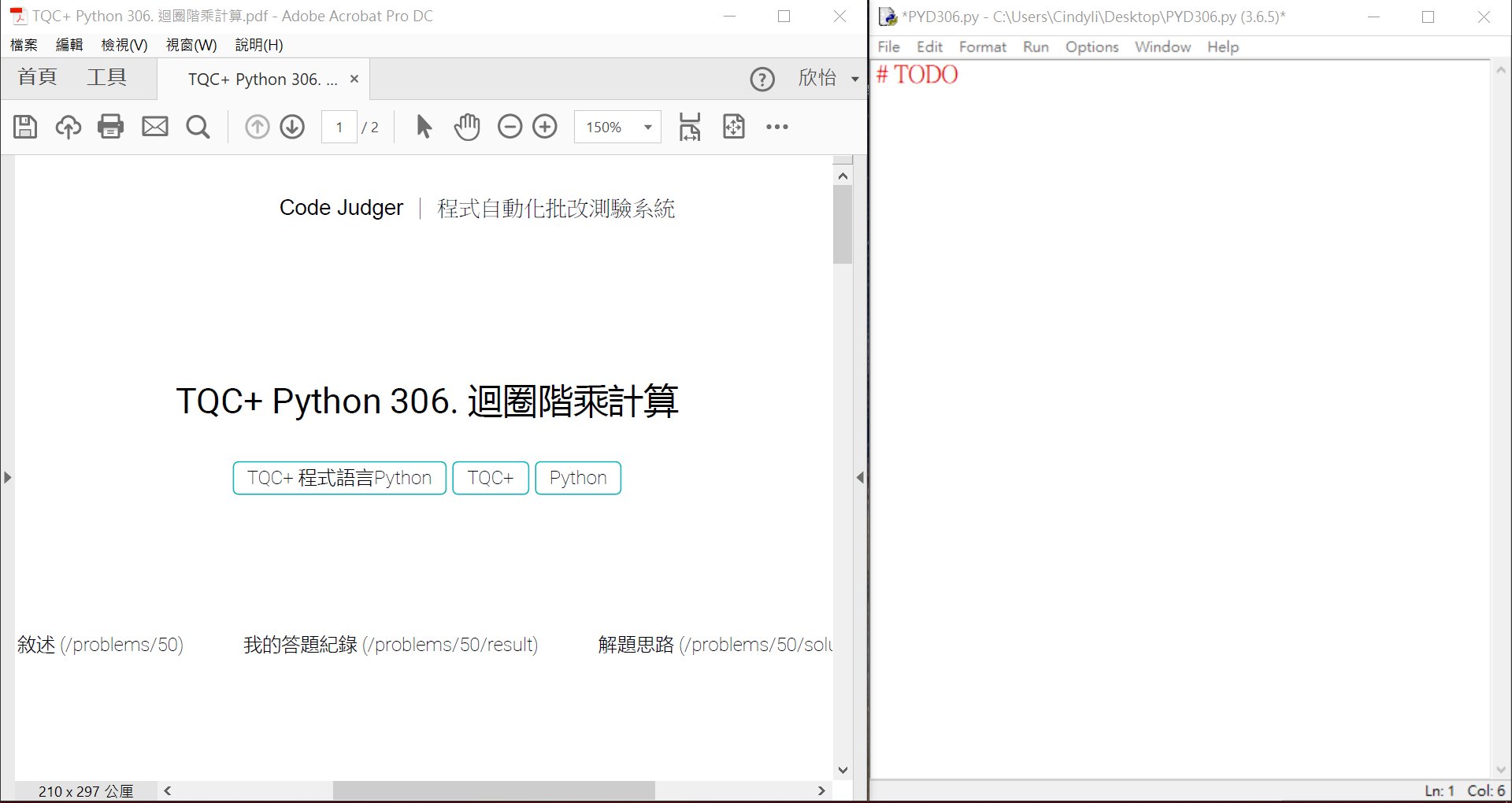The image size is (1512, 803).
Task: Click the PDF icon in Acrobat title bar
Action: coord(17,16)
